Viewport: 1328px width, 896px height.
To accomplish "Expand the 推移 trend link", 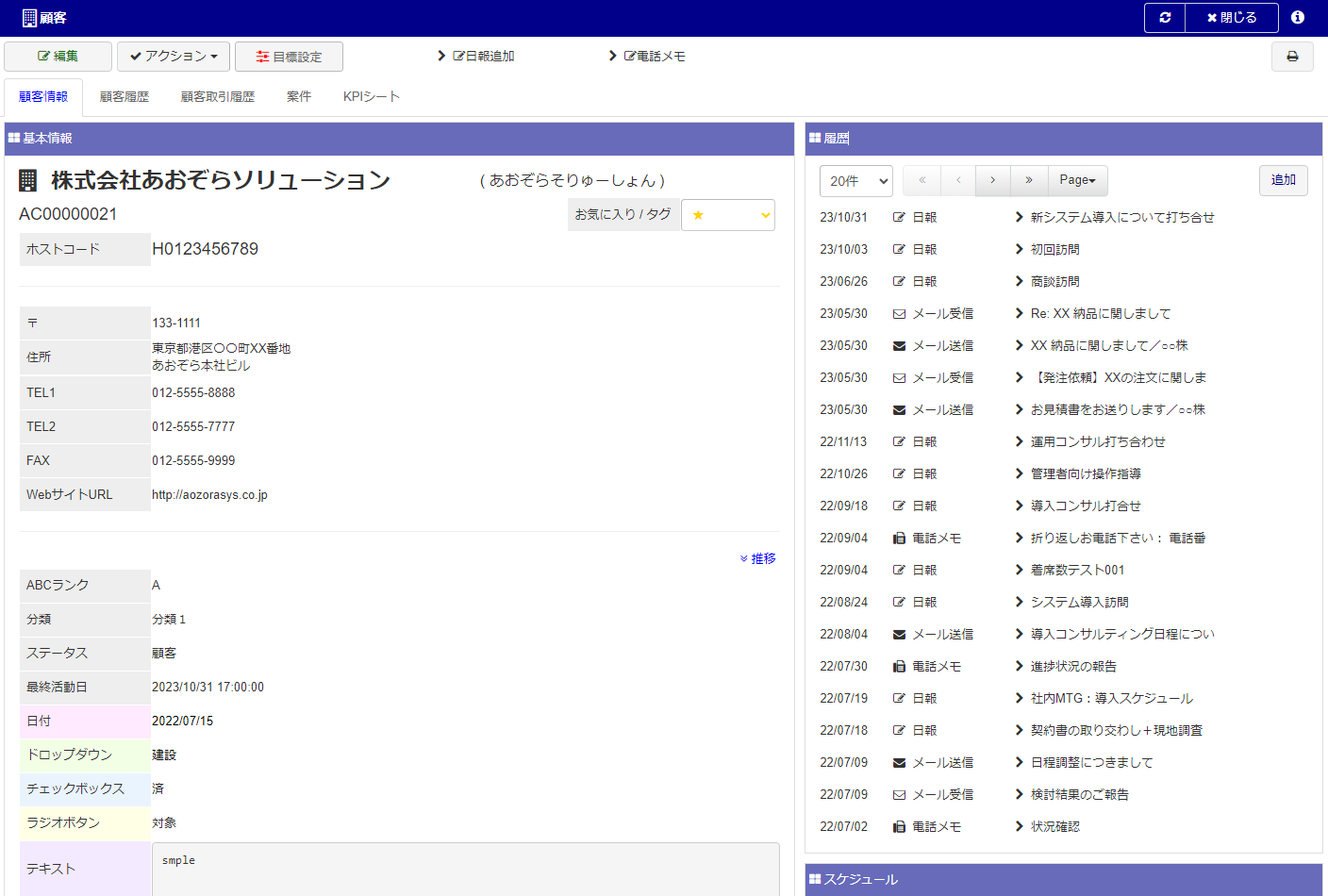I will point(757,559).
